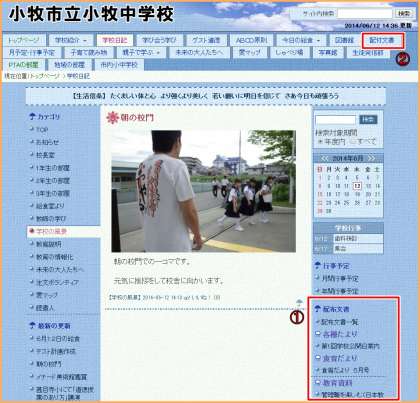
Task: Open 未来の大人たちへ in category list
Action: tap(60, 269)
